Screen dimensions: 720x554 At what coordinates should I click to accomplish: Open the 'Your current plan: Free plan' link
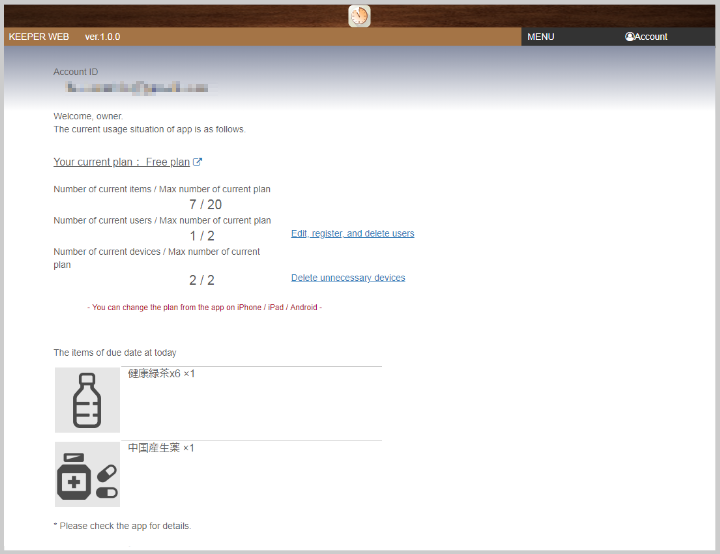pyautogui.click(x=121, y=162)
